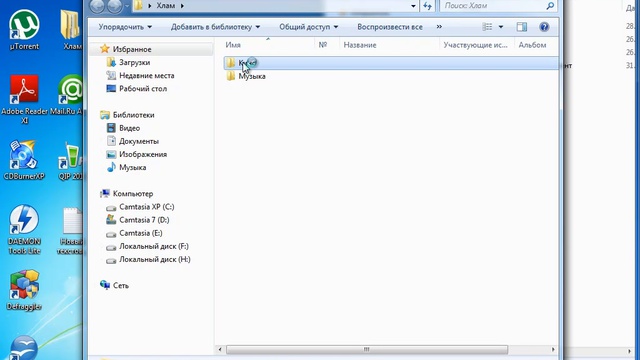
Task: Change view using the view icon
Action: point(487,27)
